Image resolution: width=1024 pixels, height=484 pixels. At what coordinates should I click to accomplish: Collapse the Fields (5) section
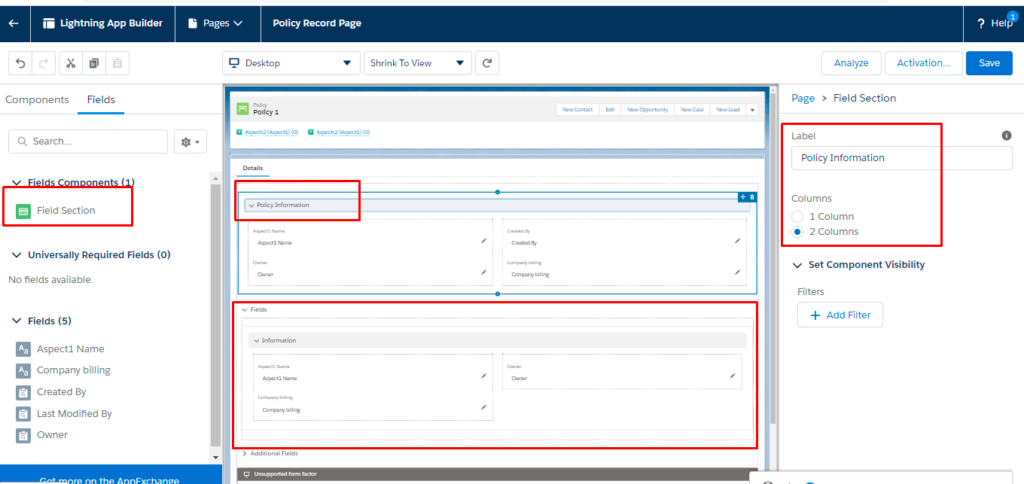tap(16, 321)
